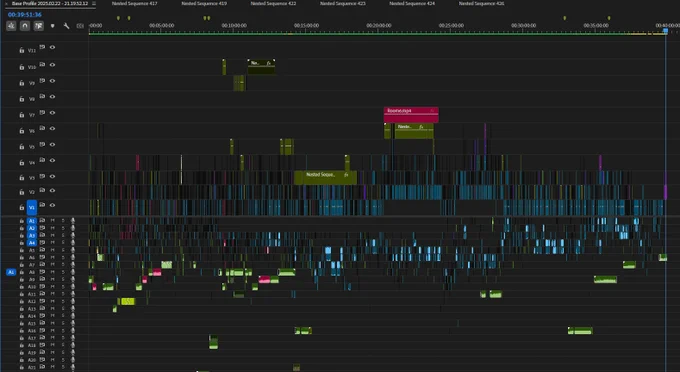Toggle sync lock on track A7
This screenshot has width=680, height=372.
(x=42, y=264)
